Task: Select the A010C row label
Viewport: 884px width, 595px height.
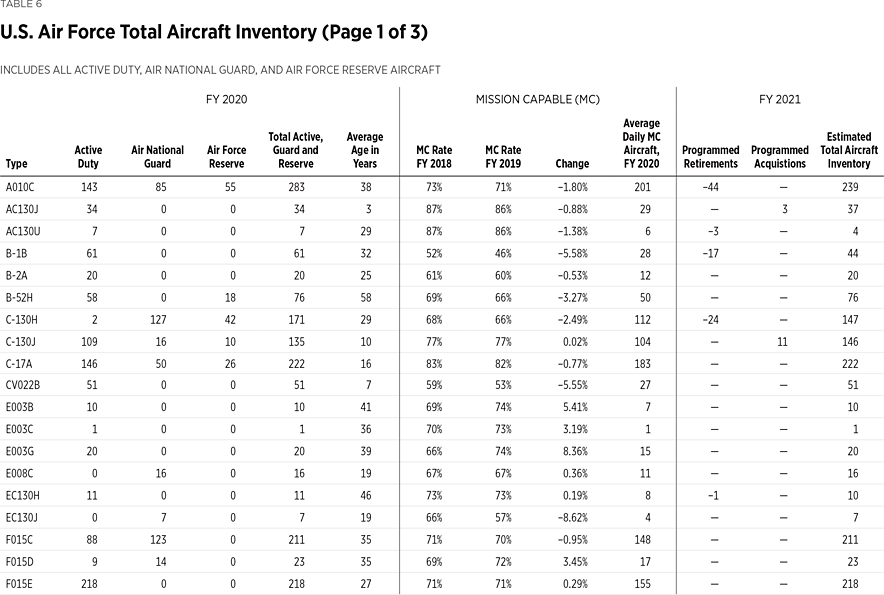Action: [21, 187]
